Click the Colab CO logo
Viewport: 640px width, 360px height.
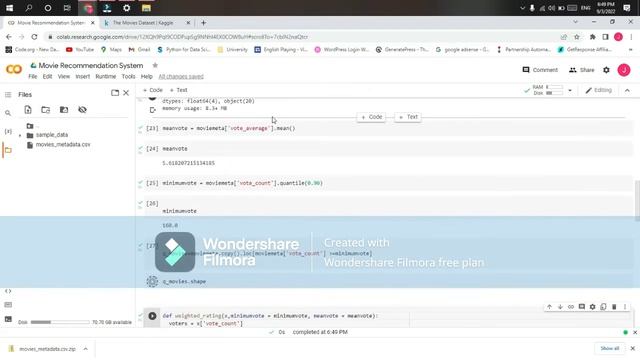14,69
